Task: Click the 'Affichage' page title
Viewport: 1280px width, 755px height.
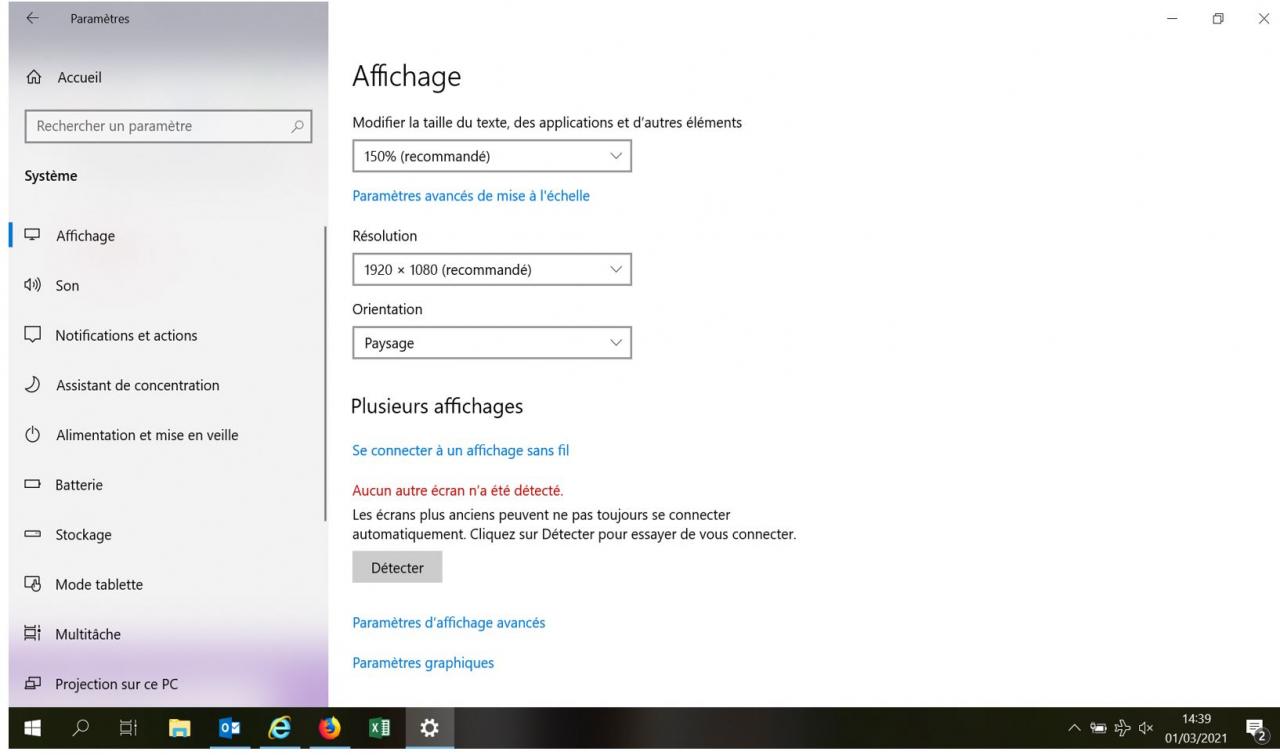Action: [x=407, y=77]
